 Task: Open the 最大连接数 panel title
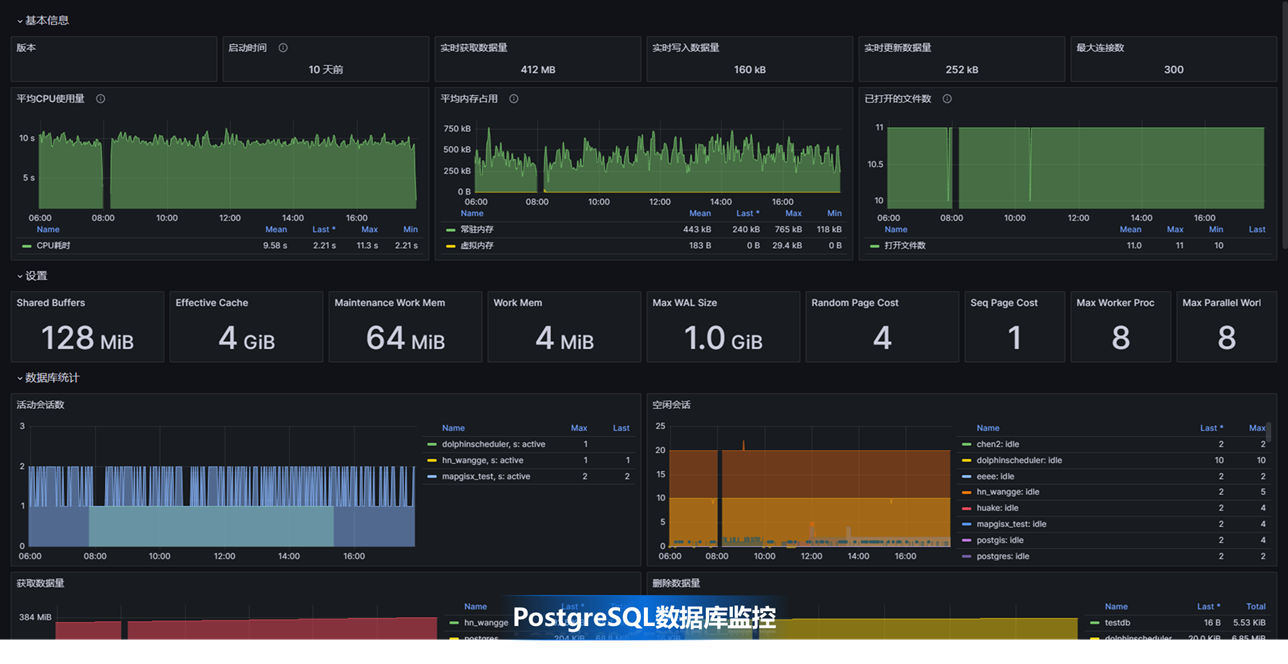click(x=1102, y=48)
